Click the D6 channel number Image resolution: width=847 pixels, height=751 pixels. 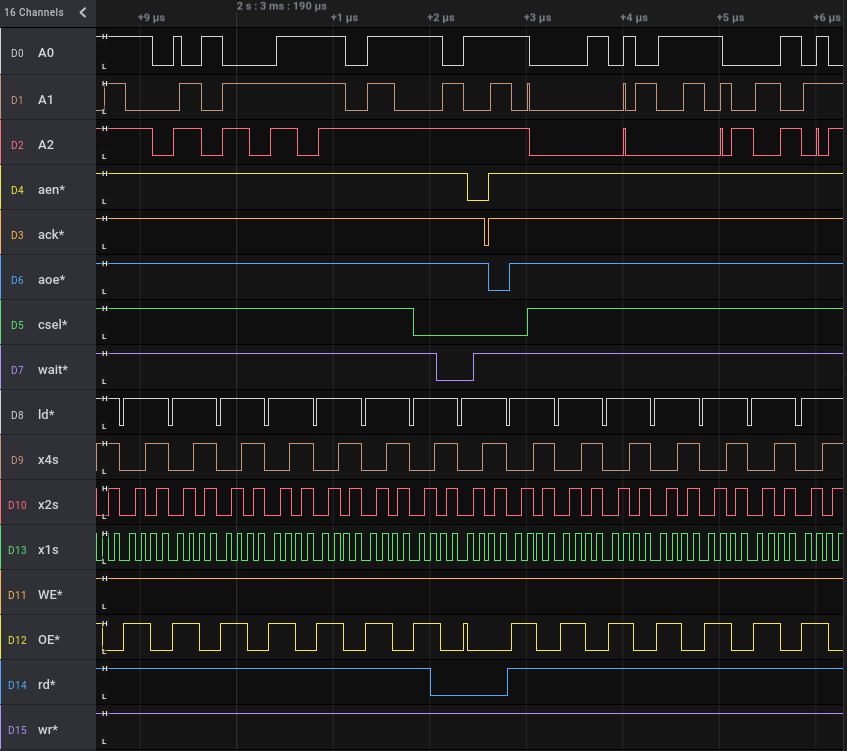click(17, 280)
